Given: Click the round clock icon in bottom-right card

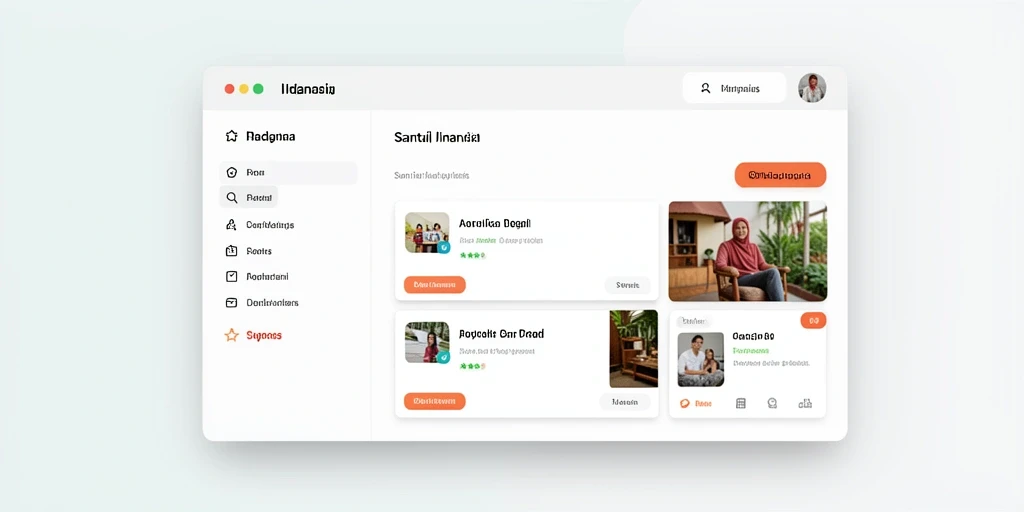Looking at the screenshot, I should pyautogui.click(x=772, y=404).
